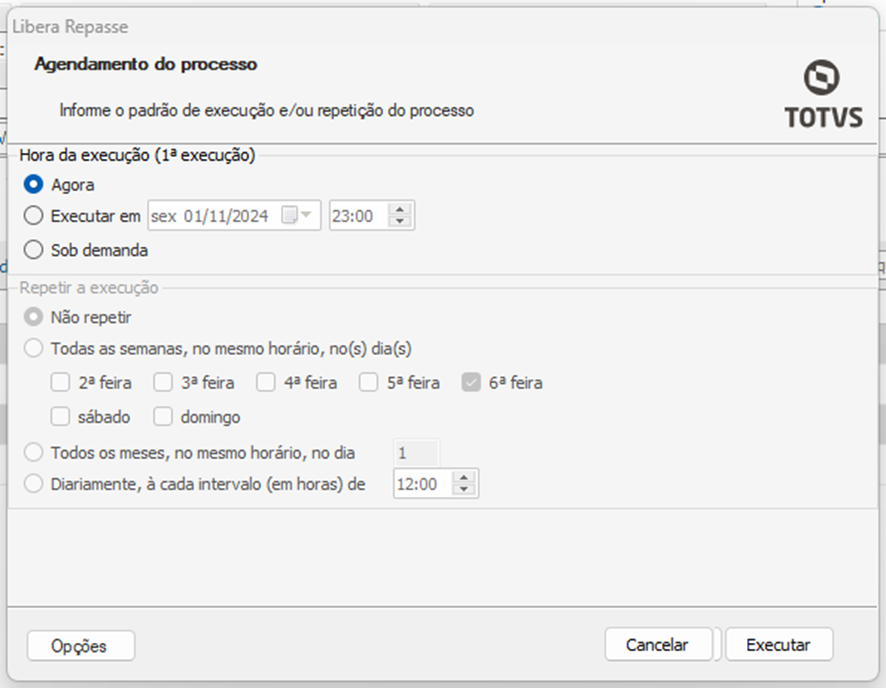The width and height of the screenshot is (886, 688).
Task: Click the Executar button
Action: [778, 645]
